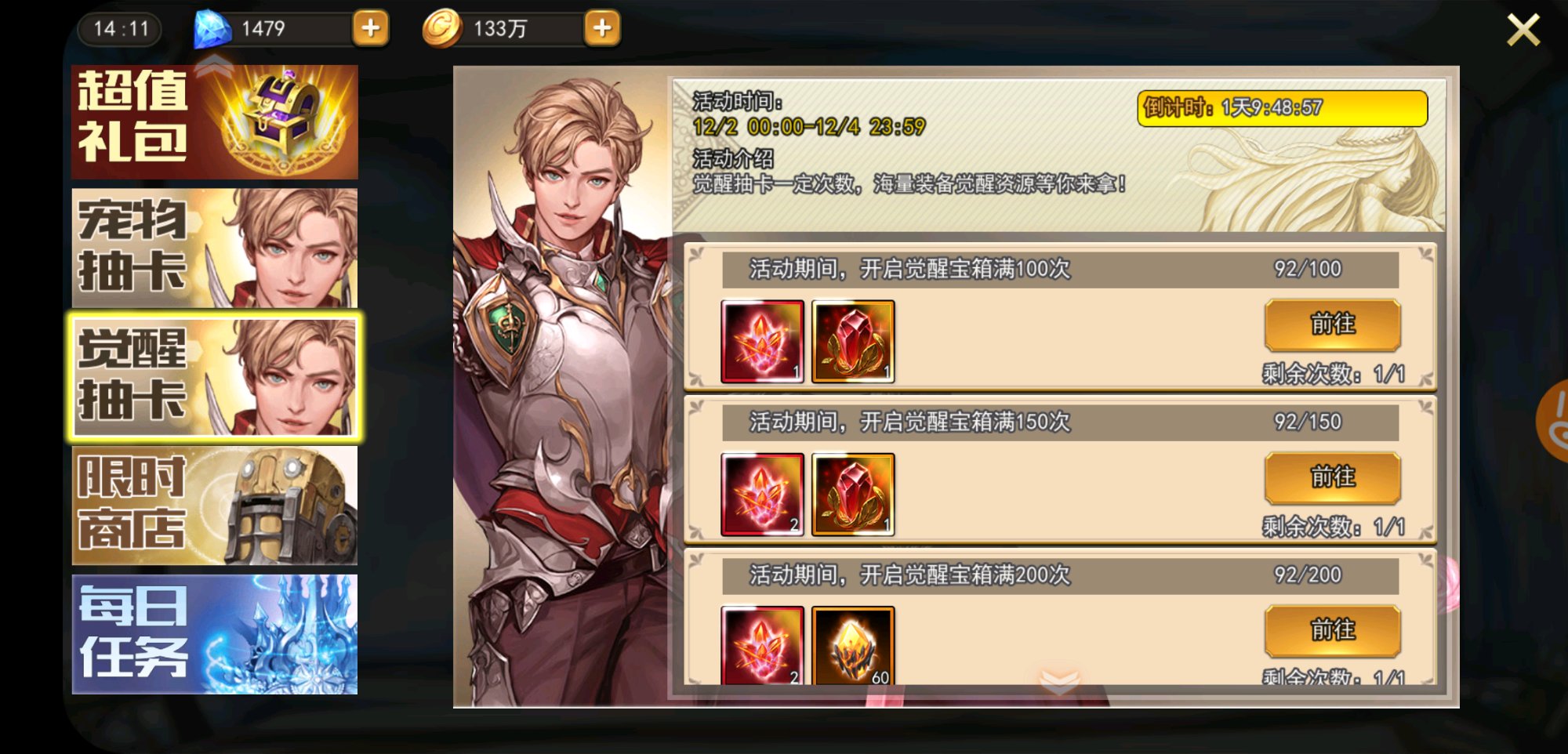The image size is (1568, 754).
Task: Select red crystal reward in 200次 row
Action: point(762,646)
